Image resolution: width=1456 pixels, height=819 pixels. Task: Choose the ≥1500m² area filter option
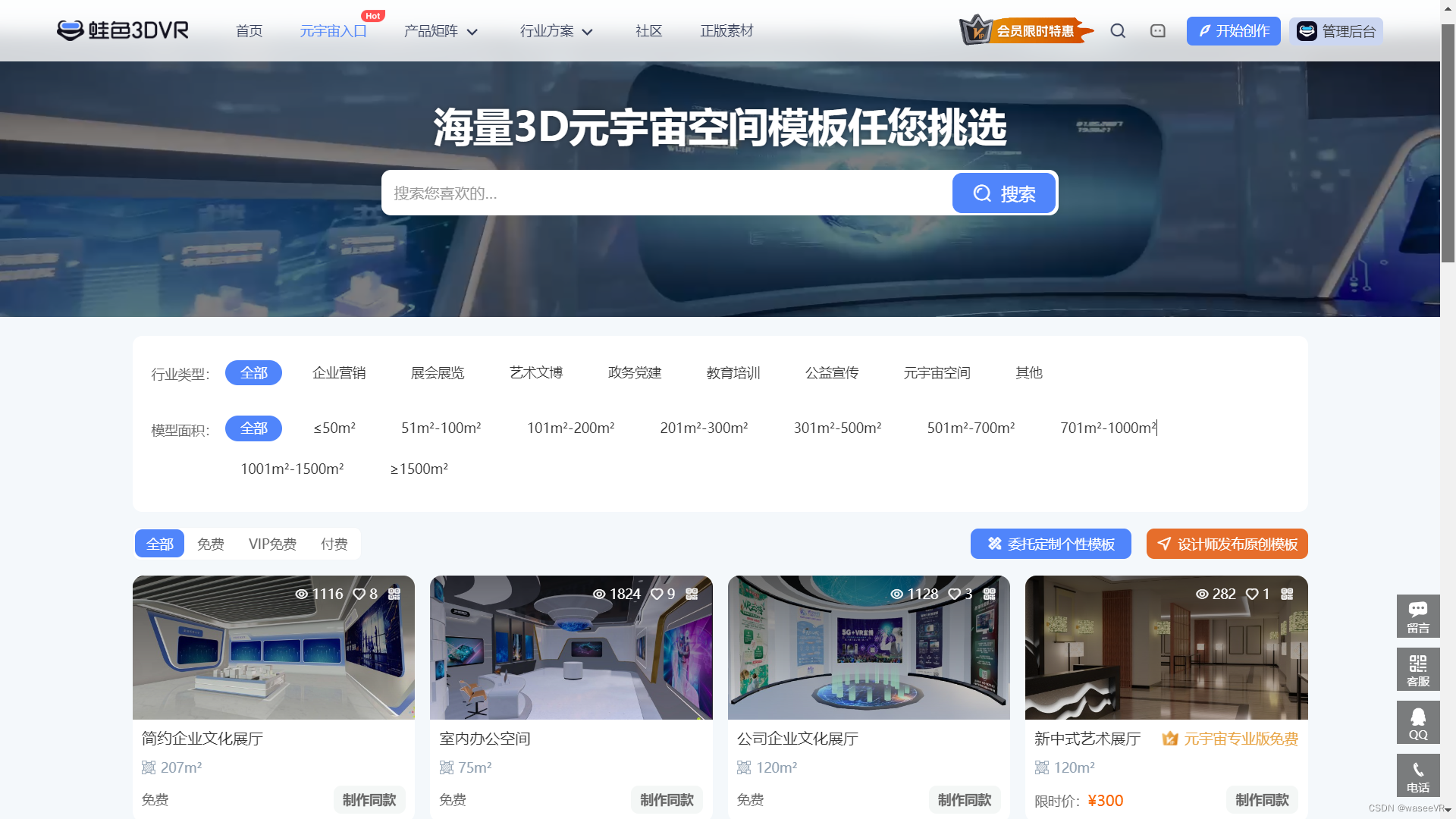point(419,469)
